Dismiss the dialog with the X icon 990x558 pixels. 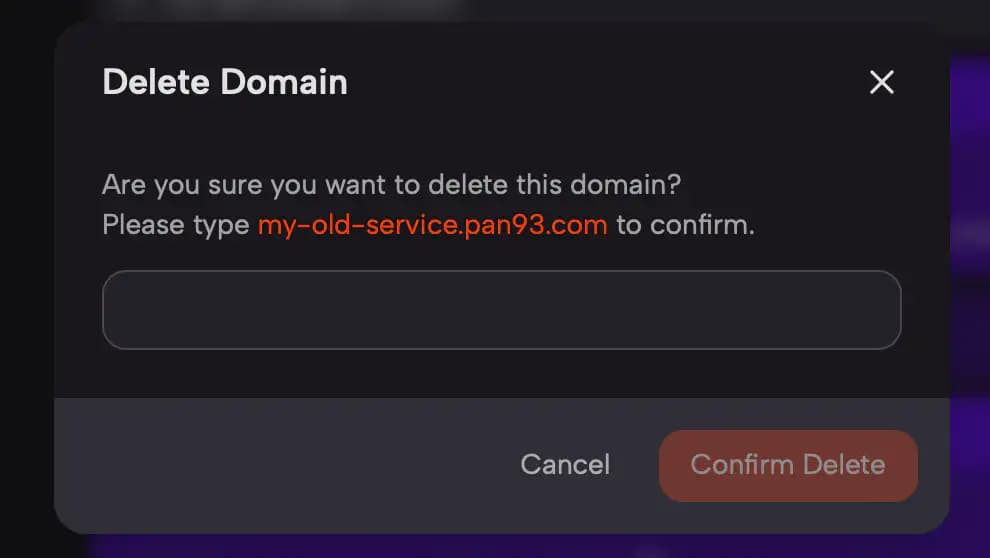[x=881, y=82]
